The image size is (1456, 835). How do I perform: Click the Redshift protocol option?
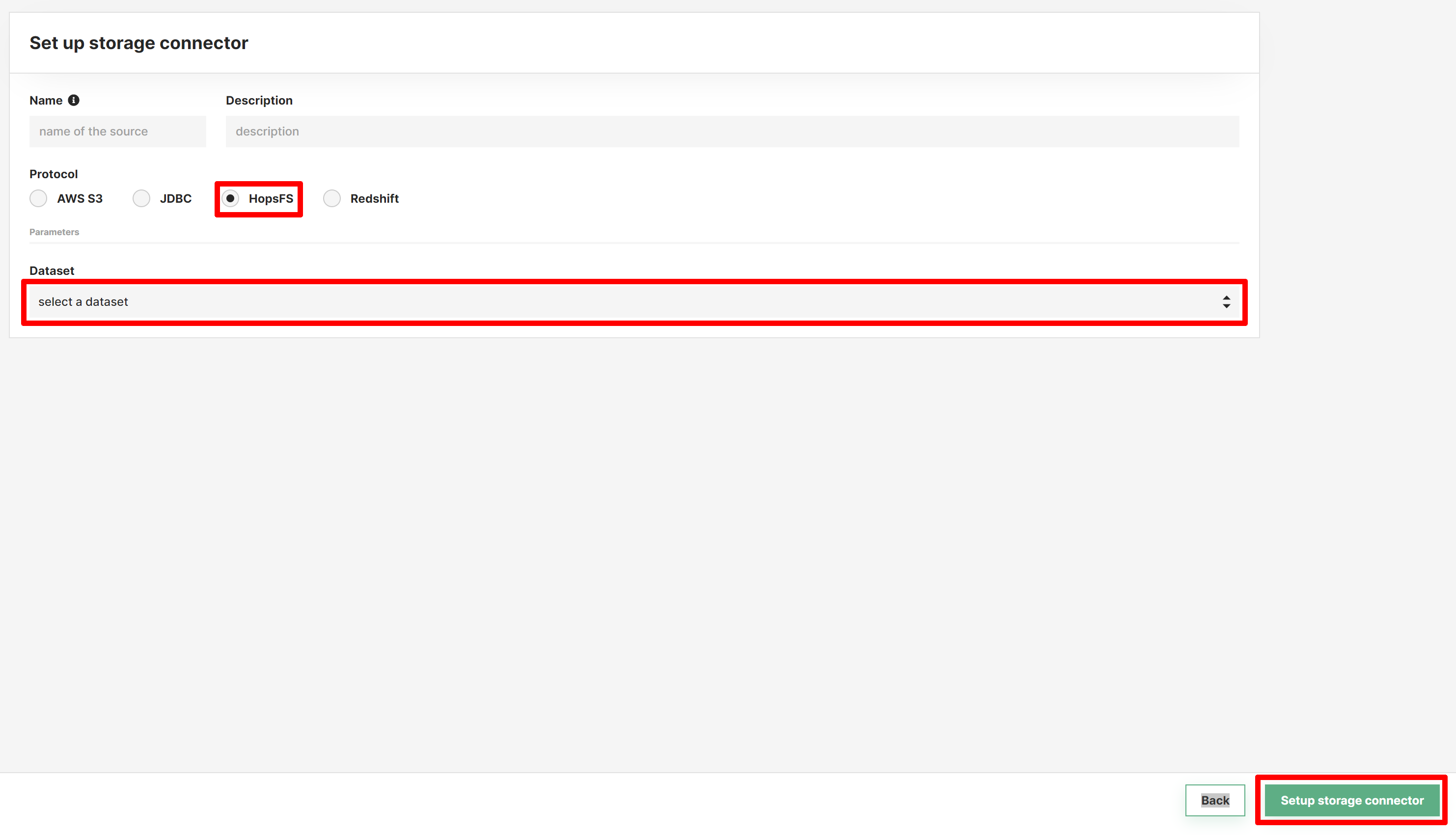pos(334,198)
